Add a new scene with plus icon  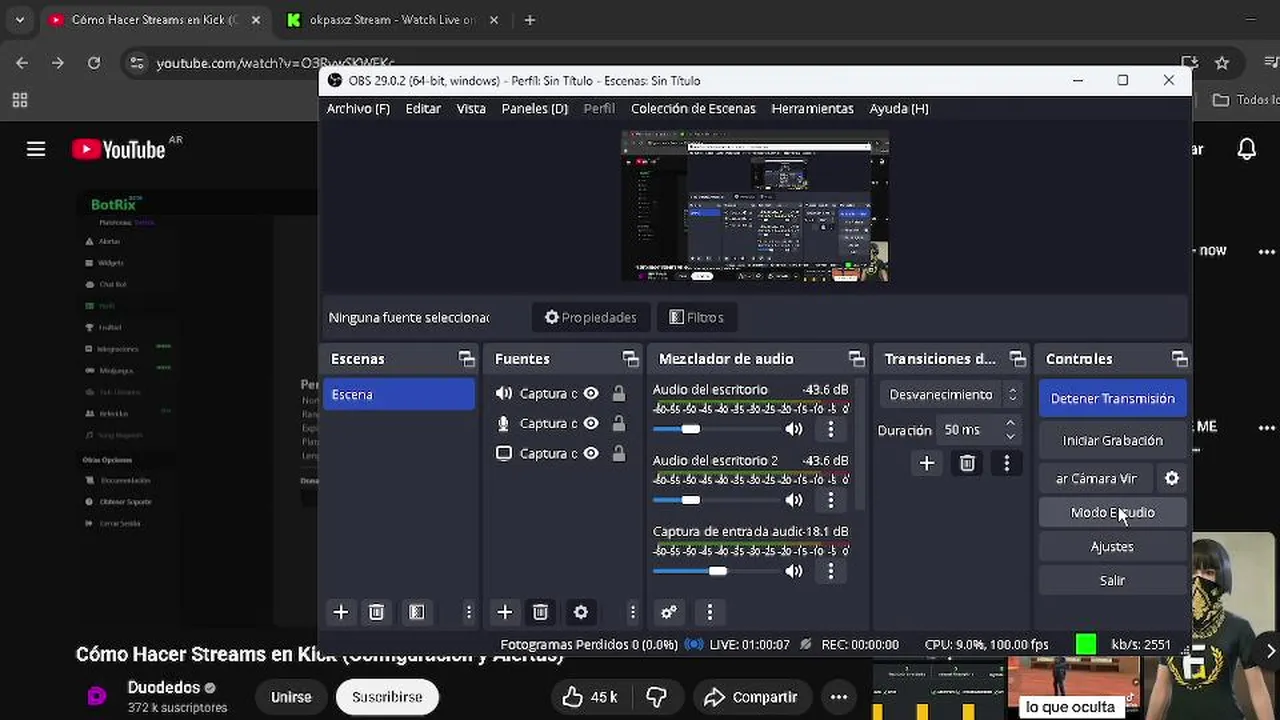point(340,612)
